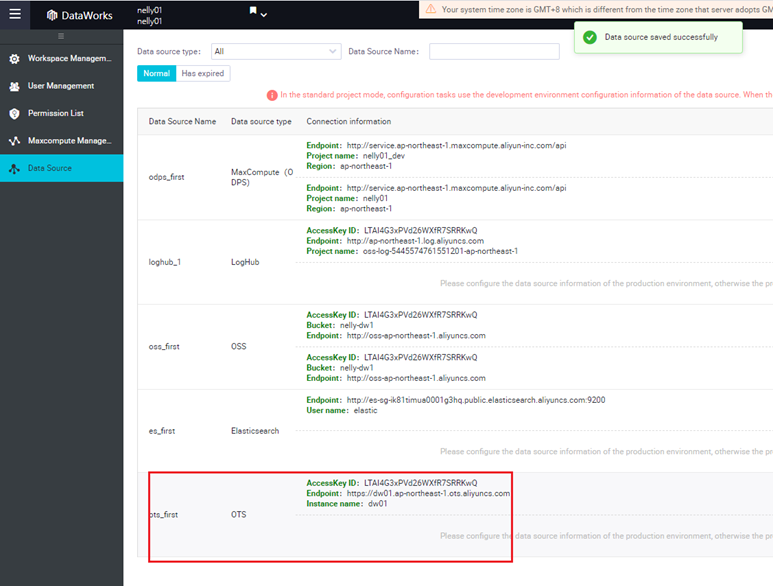The height and width of the screenshot is (586, 773).
Task: Click the Instance name dw01 value
Action: coord(378,504)
